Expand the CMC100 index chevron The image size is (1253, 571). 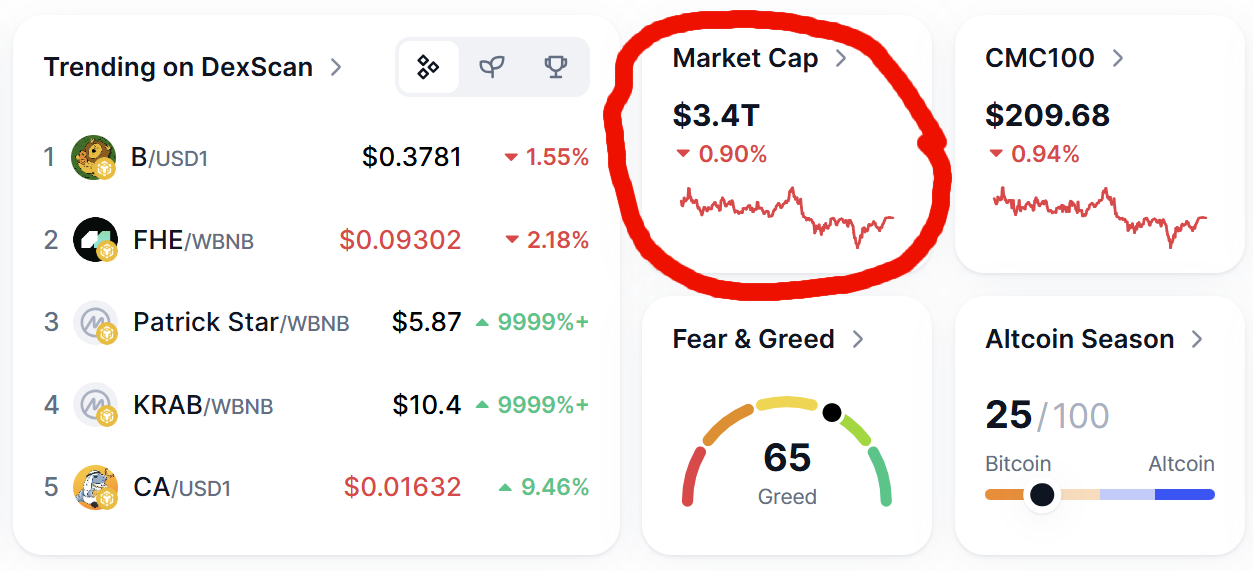click(1118, 58)
